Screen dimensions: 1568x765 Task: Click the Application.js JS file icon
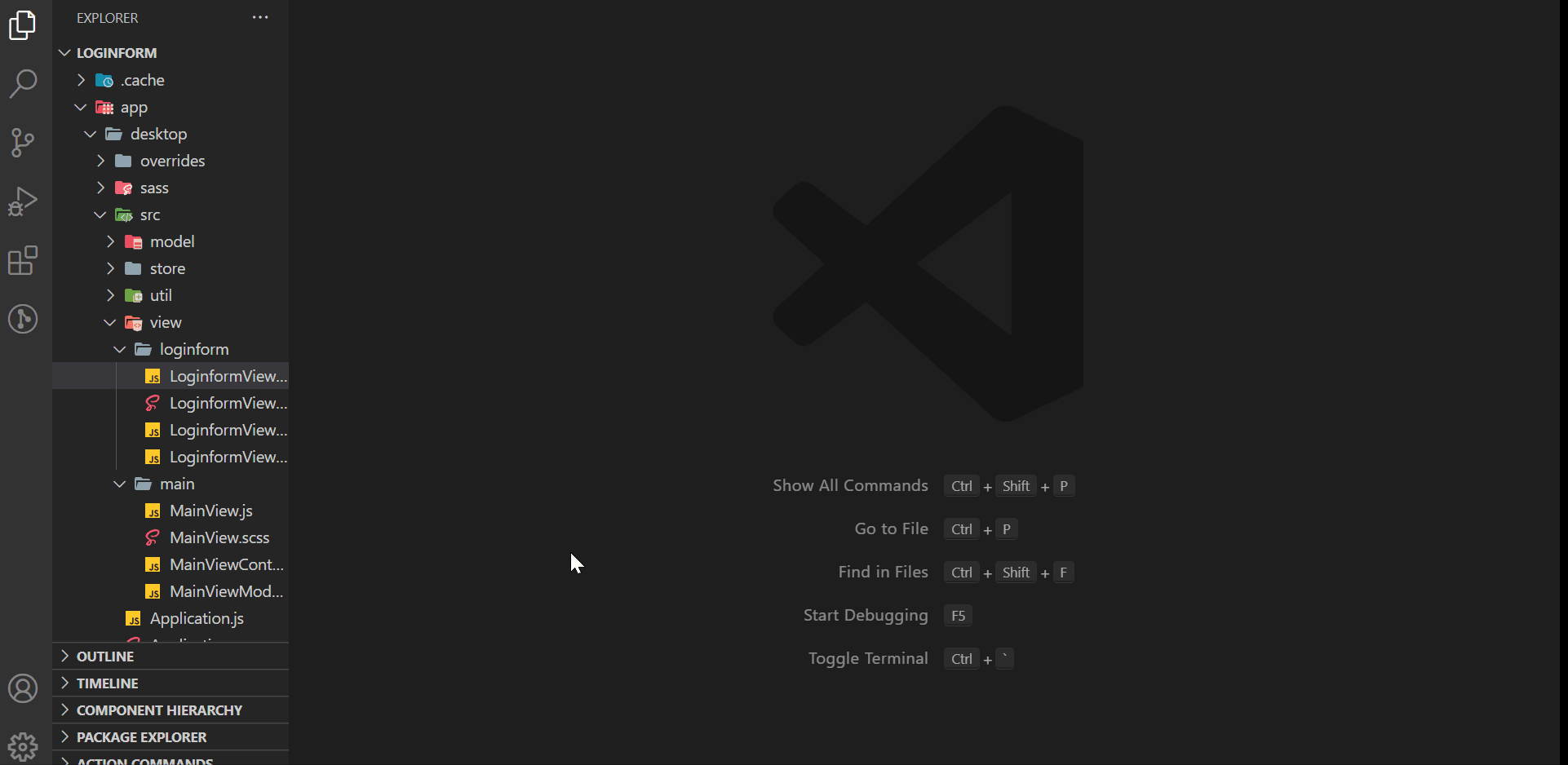coord(133,618)
